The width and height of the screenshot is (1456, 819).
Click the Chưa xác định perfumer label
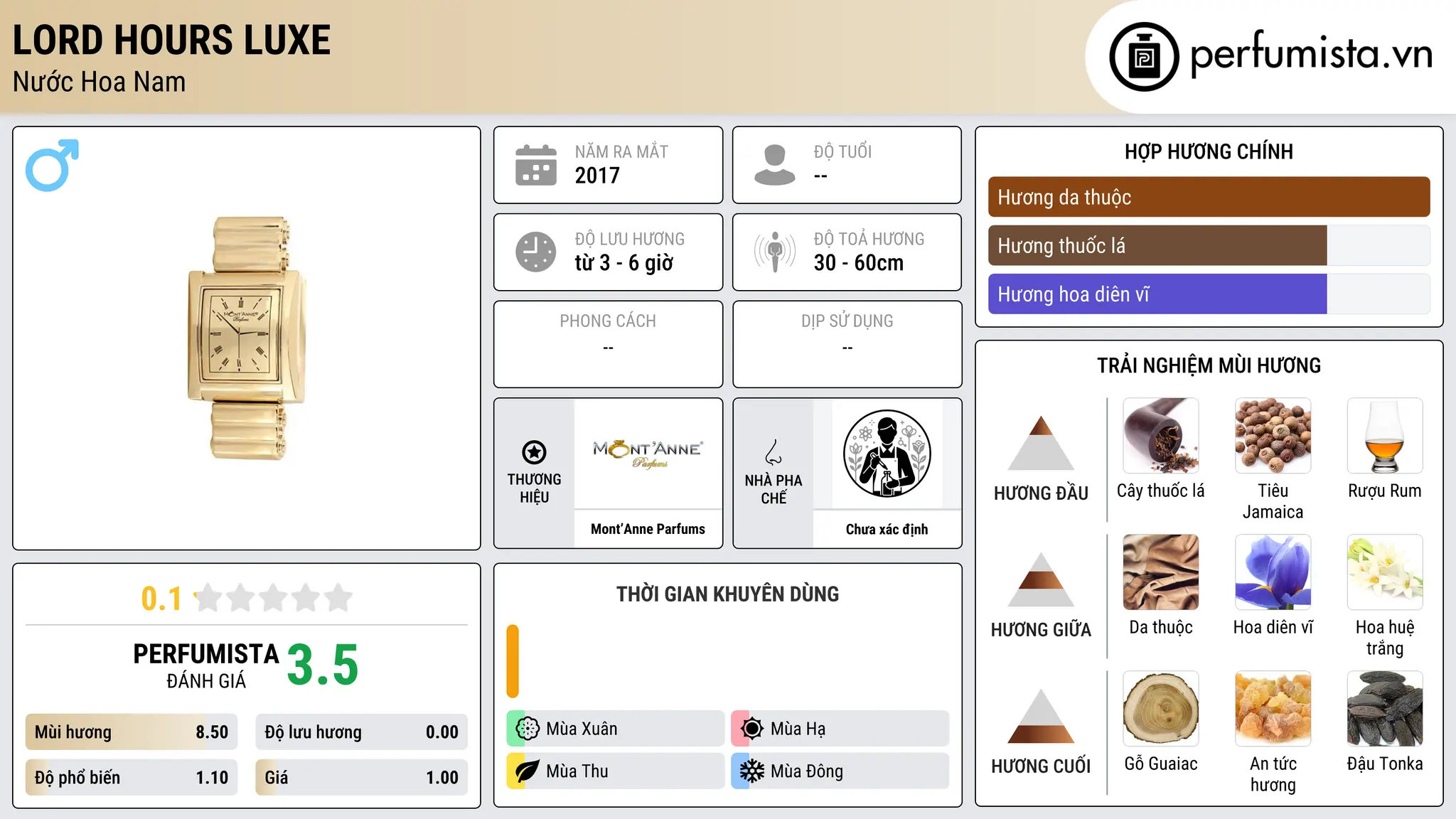click(x=887, y=529)
